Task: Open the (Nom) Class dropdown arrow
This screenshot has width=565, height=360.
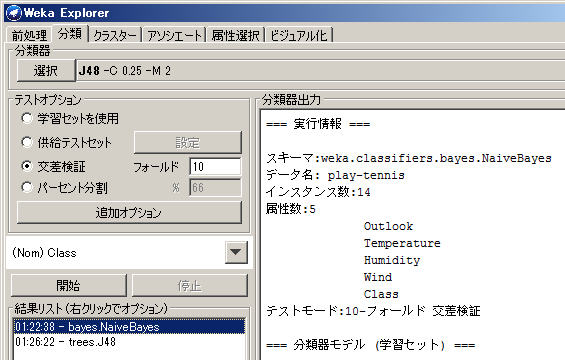Action: 236,252
